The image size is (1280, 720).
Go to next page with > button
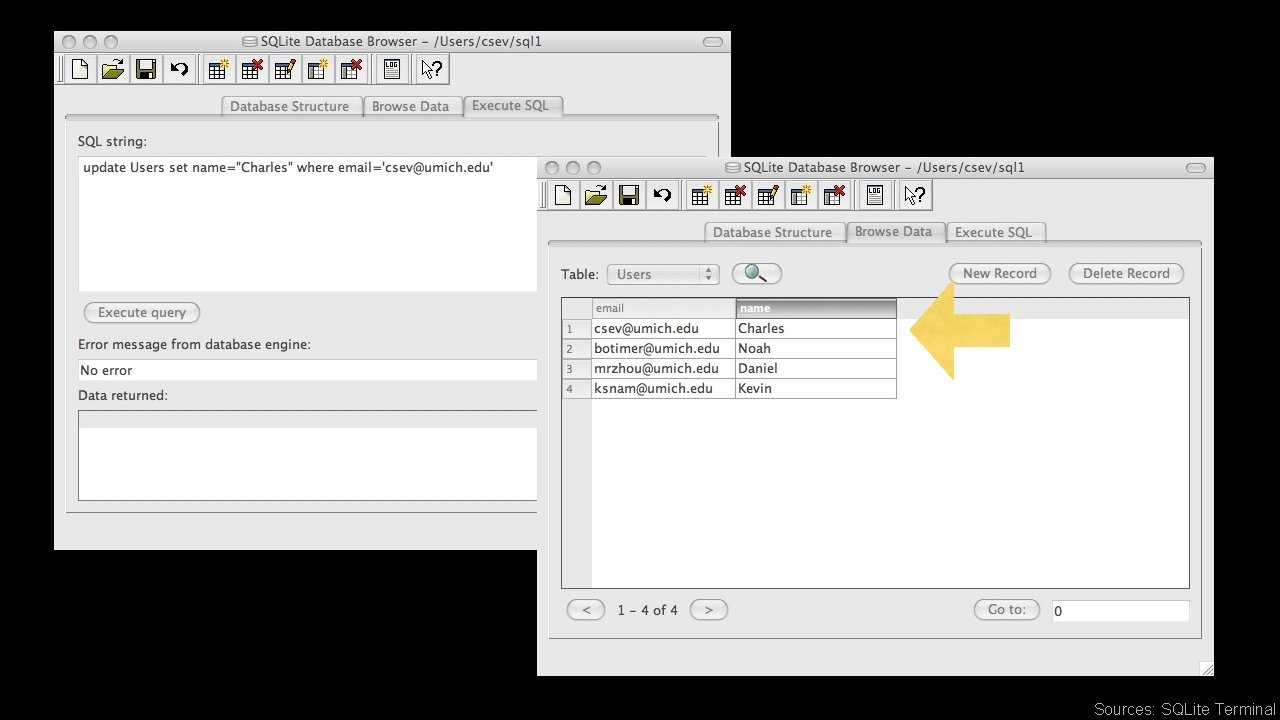pos(709,609)
